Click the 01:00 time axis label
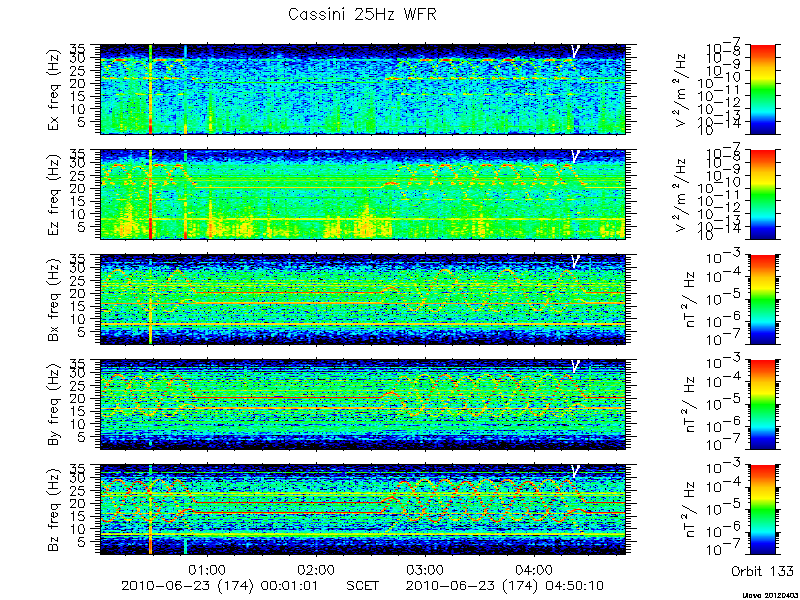The height and width of the screenshot is (600, 800). point(207,569)
